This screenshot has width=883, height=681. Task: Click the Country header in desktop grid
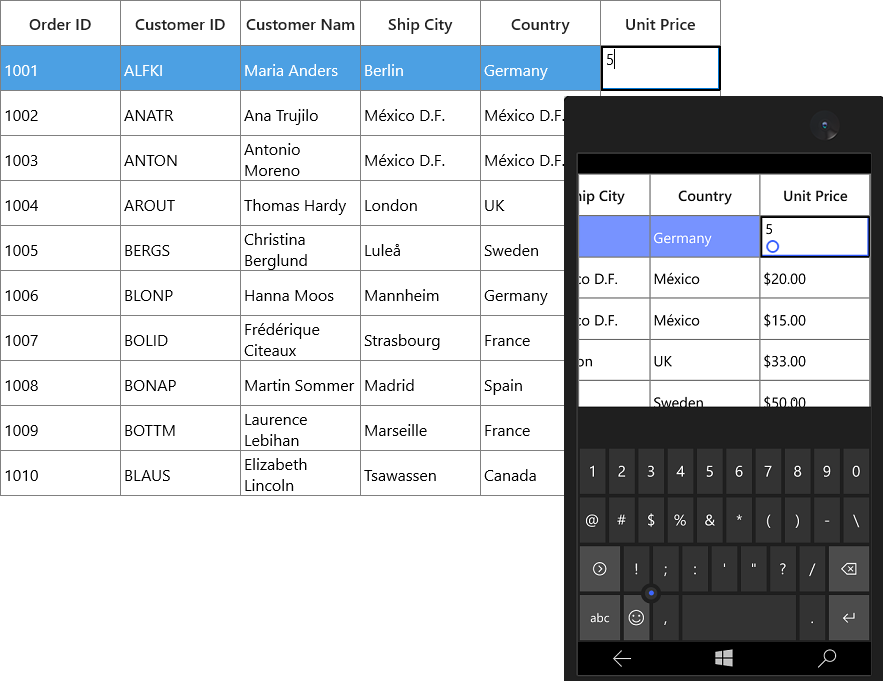coord(540,24)
